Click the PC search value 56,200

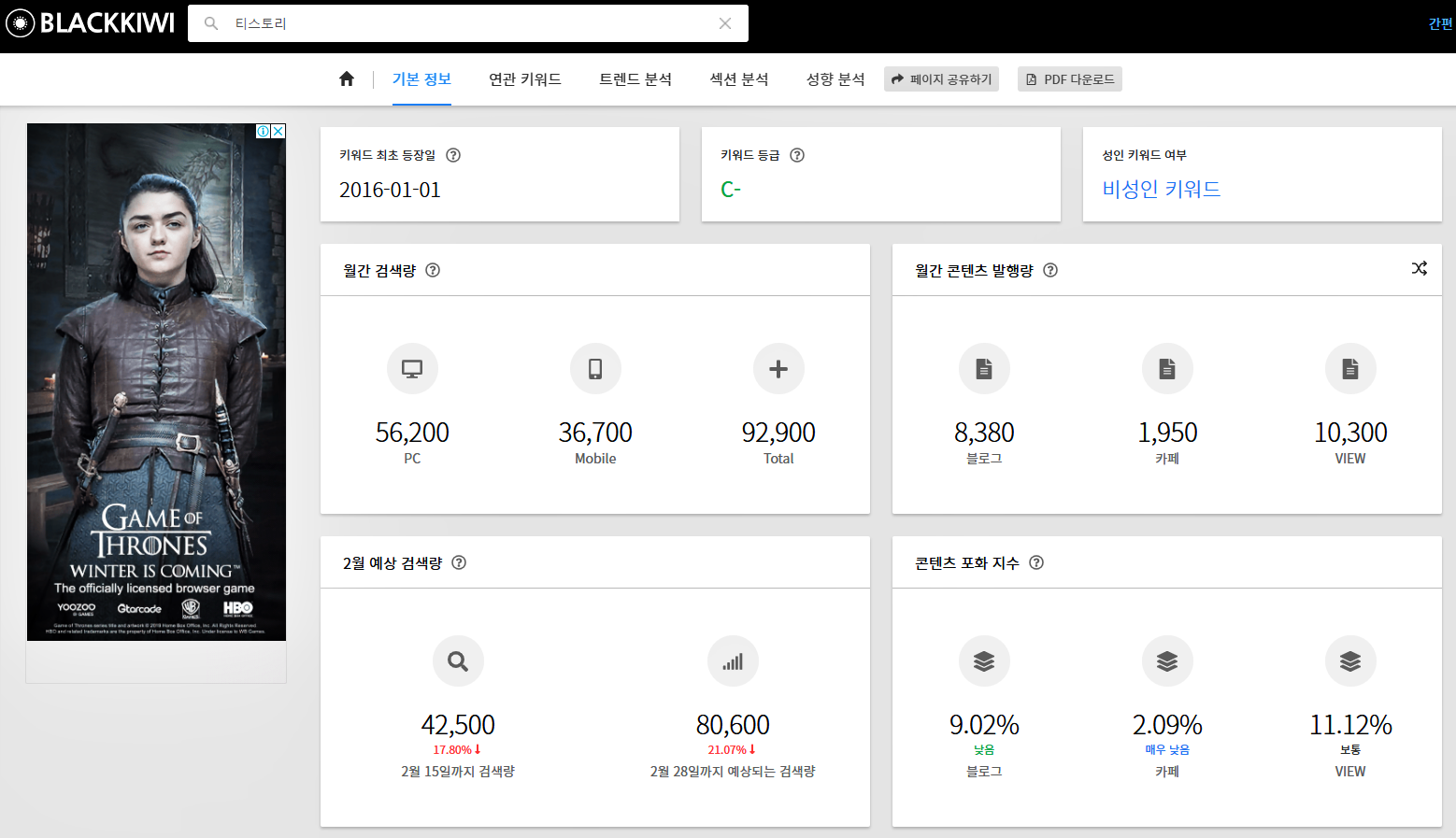412,433
